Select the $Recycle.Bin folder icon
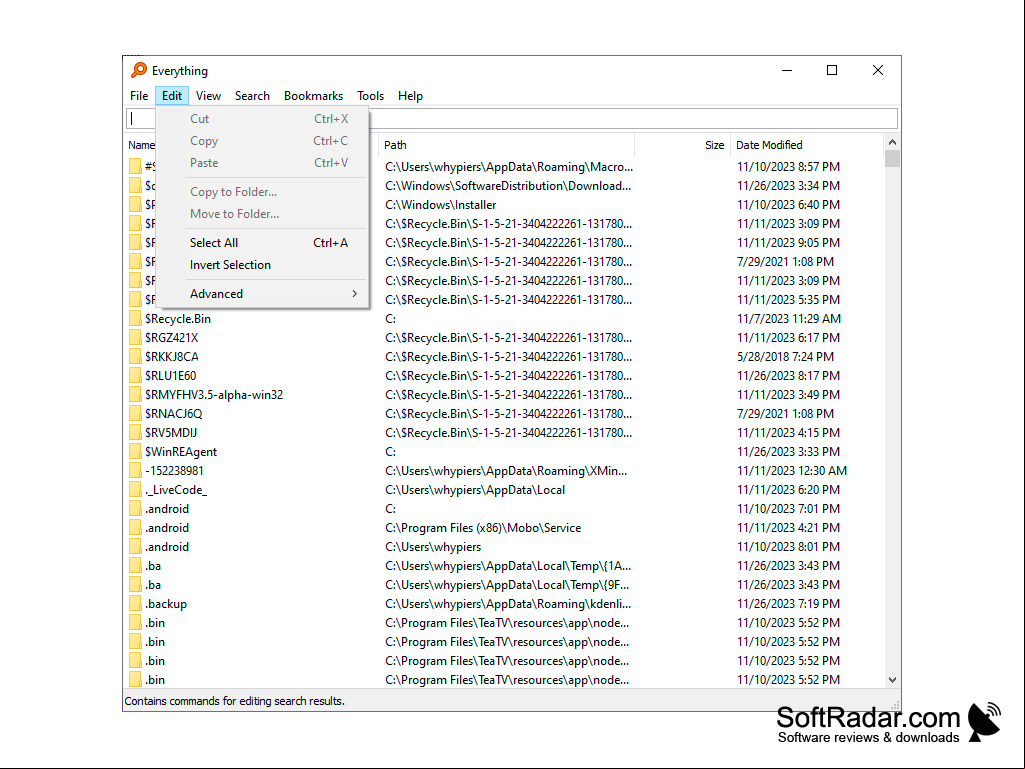The height and width of the screenshot is (769, 1025). tap(135, 318)
